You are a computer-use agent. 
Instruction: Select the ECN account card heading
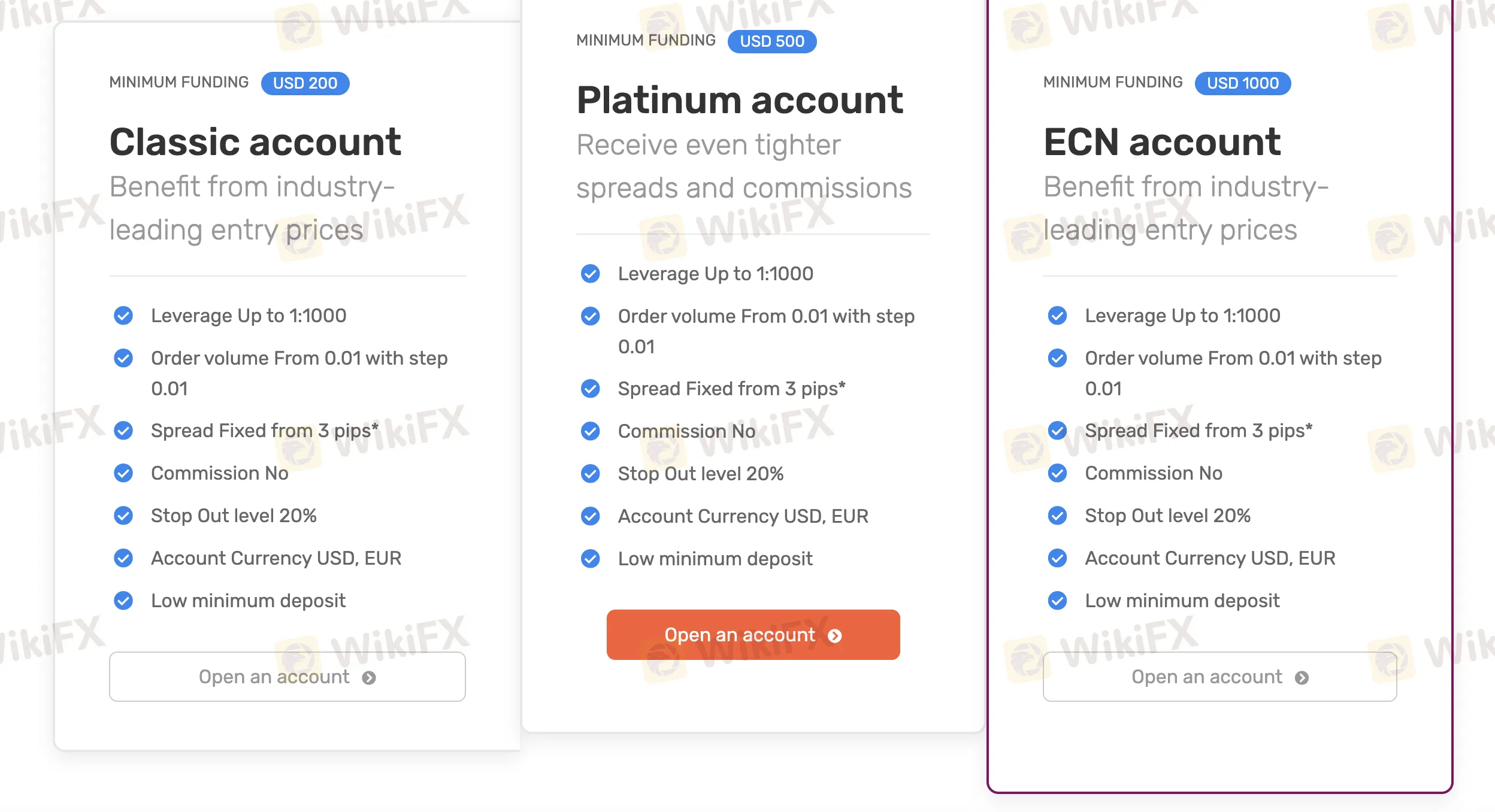[1162, 142]
